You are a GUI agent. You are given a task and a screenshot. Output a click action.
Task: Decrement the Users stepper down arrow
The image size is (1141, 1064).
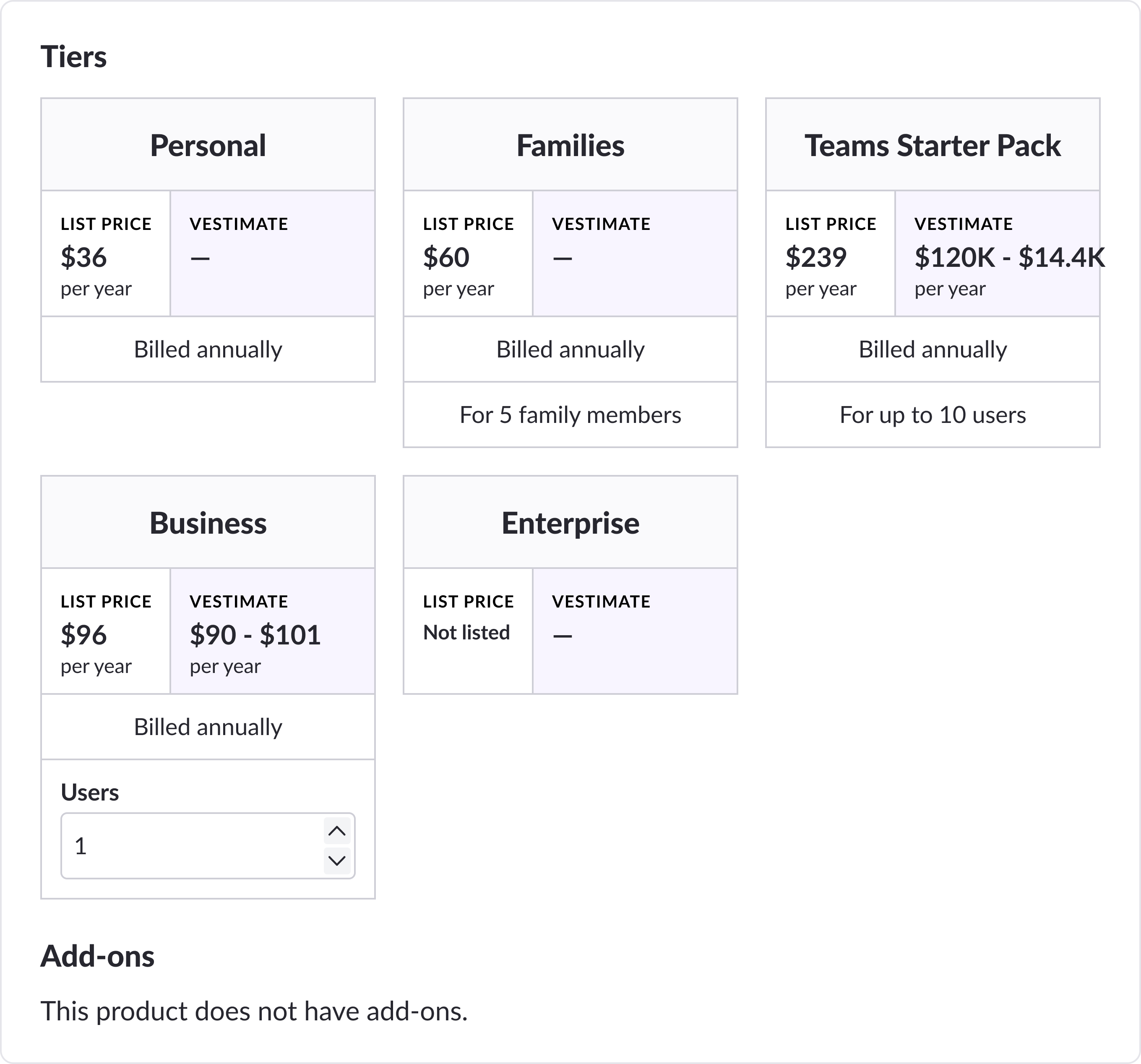point(337,860)
